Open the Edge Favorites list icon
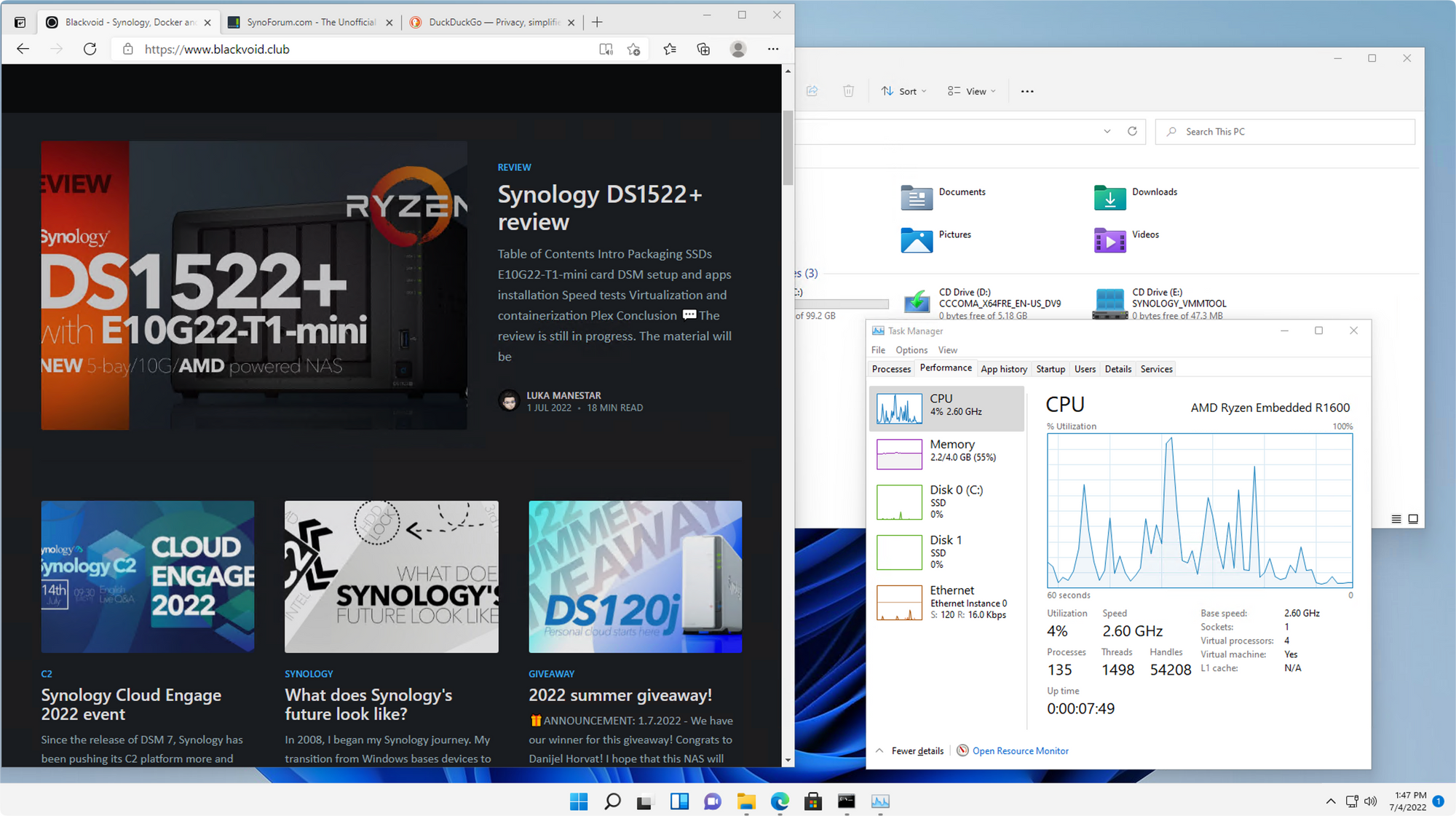 tap(670, 49)
